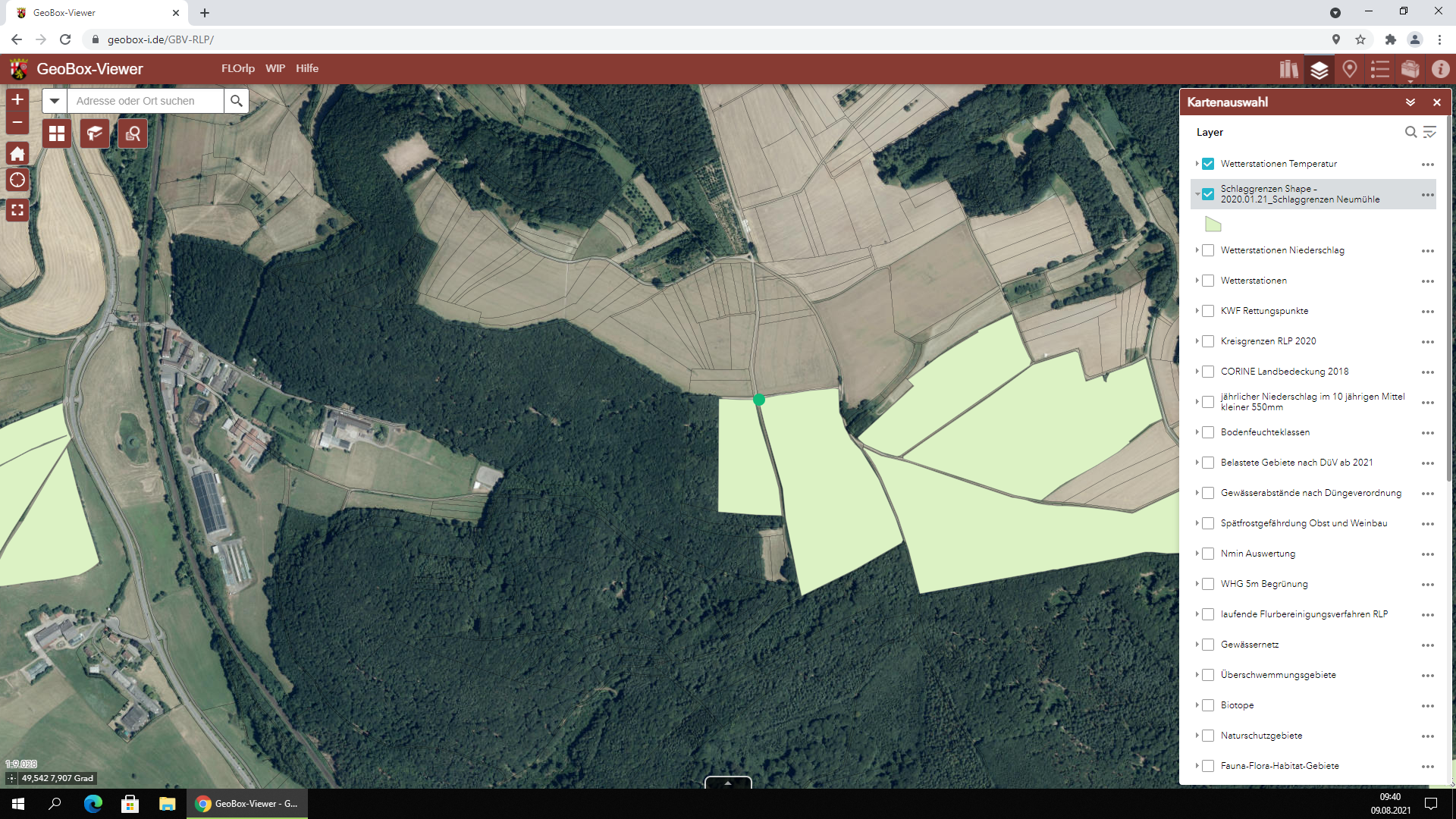Viewport: 1456px width, 819px height.
Task: Activate the locate my position tool
Action: 17,180
